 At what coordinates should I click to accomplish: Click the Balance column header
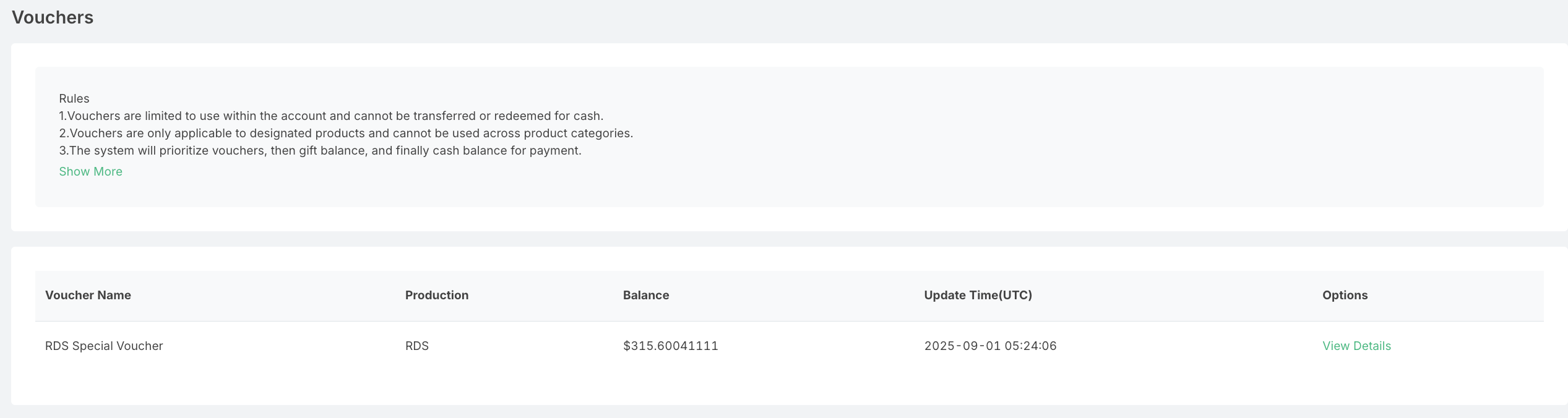pos(645,295)
